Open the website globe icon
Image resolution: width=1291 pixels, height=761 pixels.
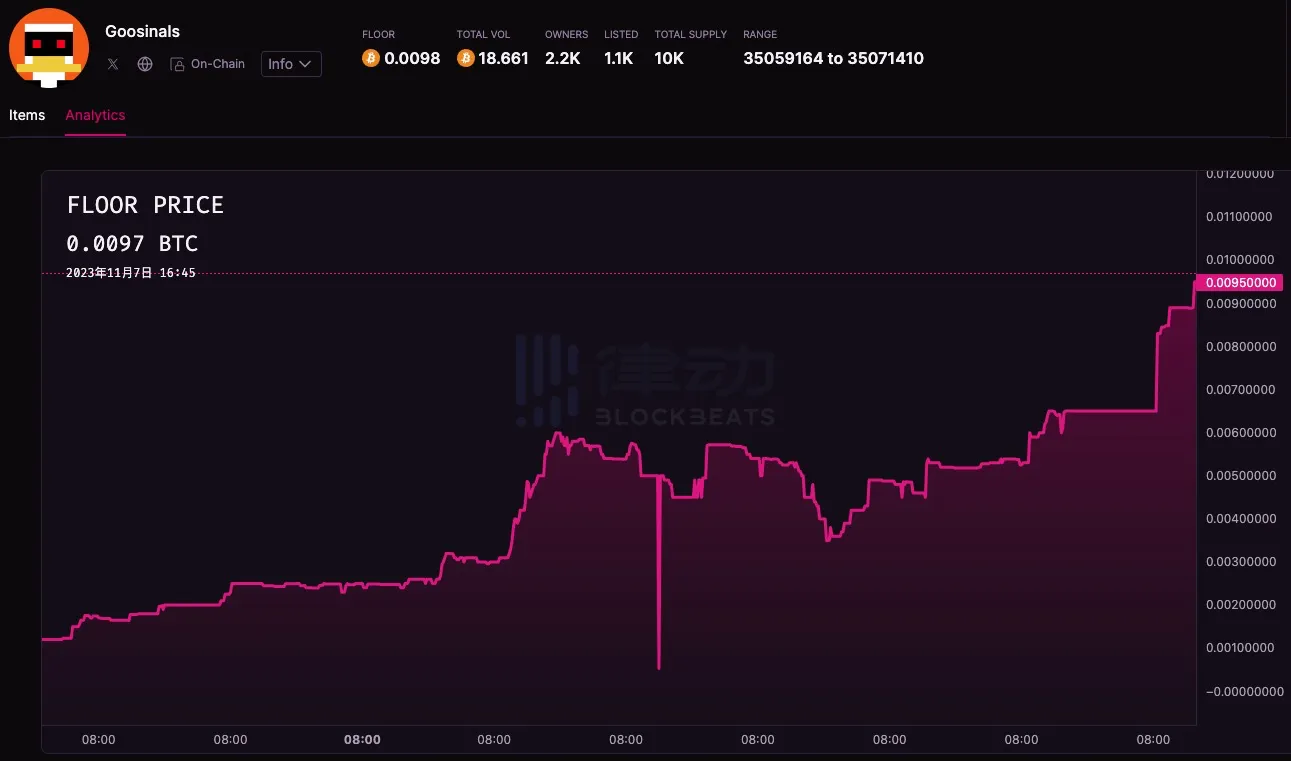[x=145, y=64]
